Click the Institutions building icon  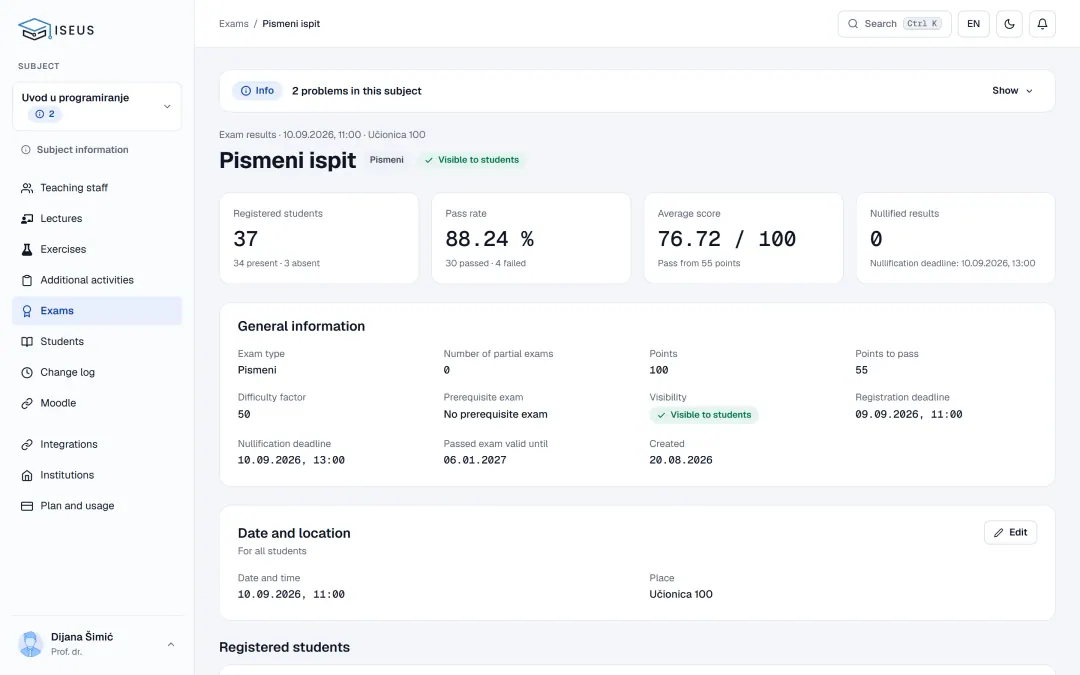tap(27, 475)
